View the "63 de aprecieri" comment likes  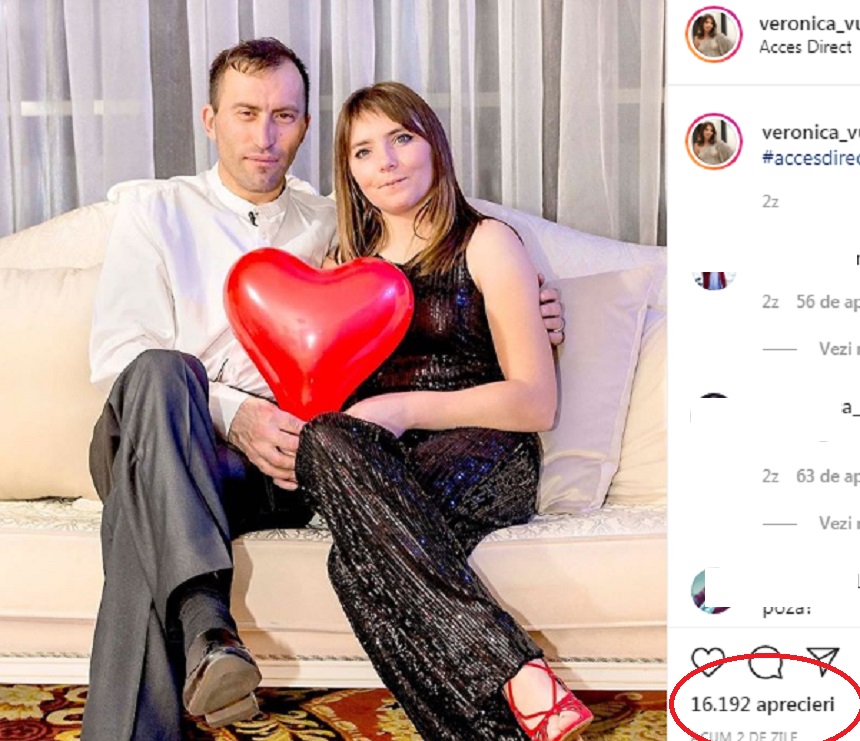click(827, 476)
